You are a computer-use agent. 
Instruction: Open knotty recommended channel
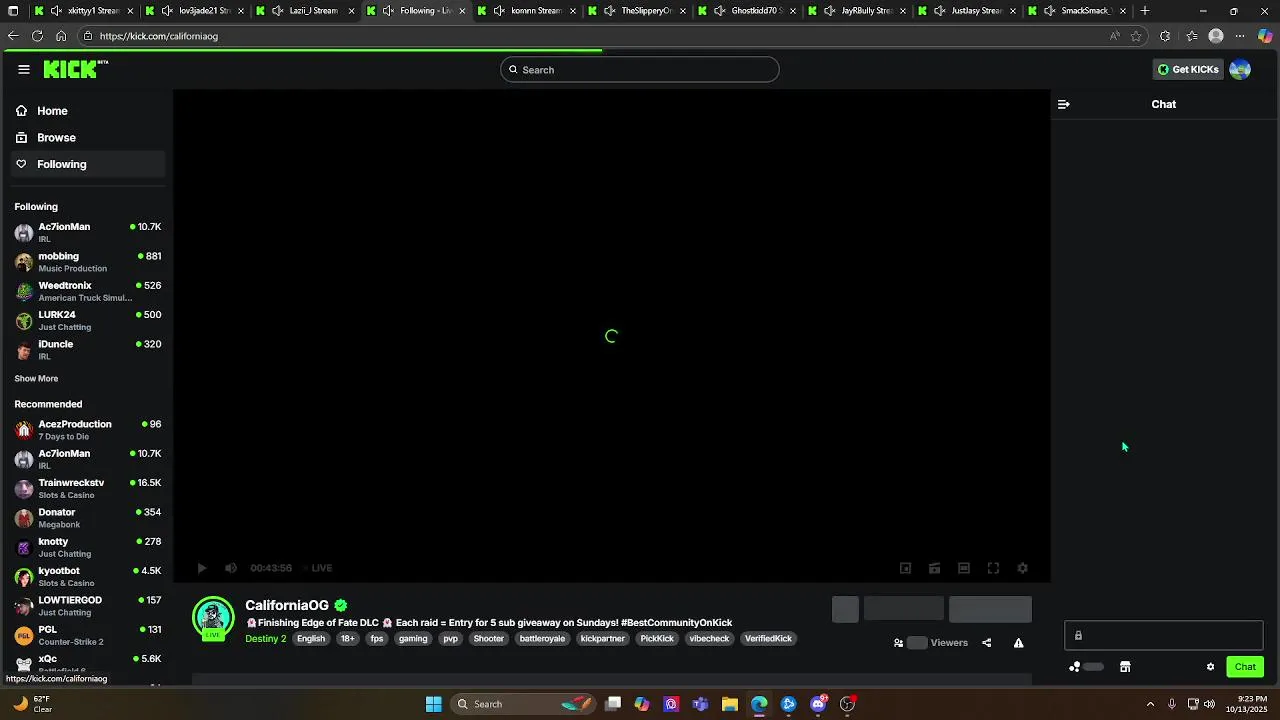click(88, 547)
